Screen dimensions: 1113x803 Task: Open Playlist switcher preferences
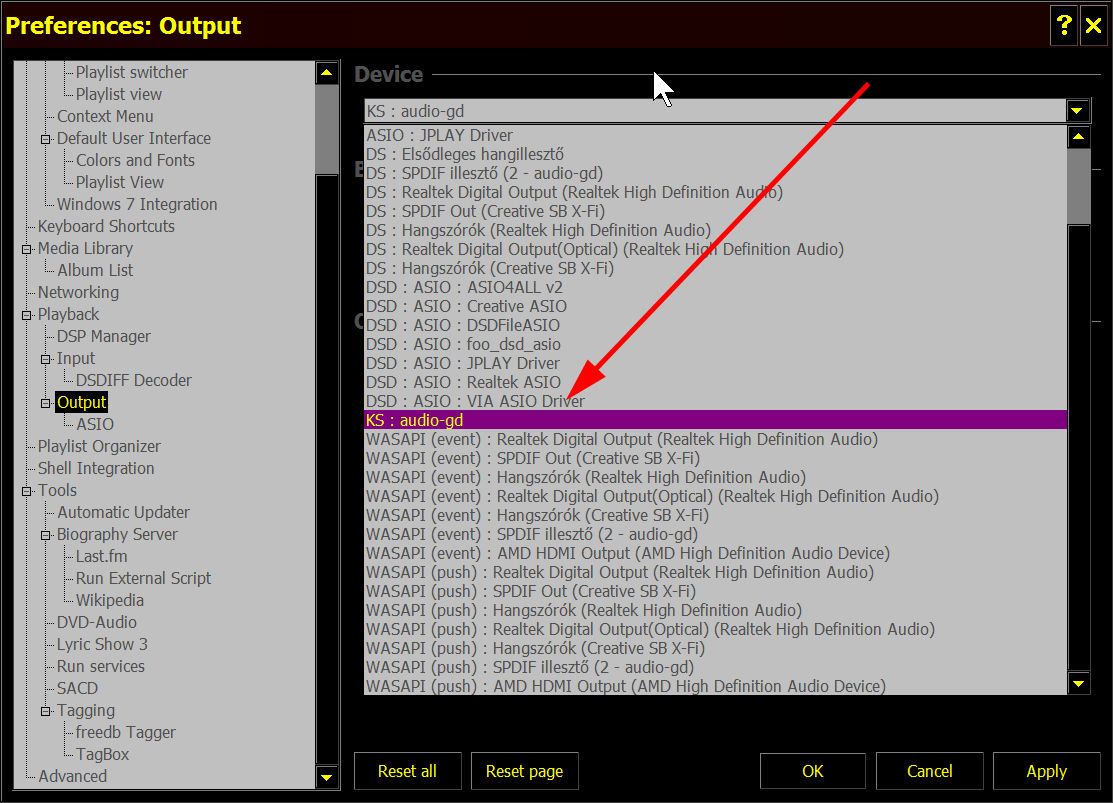(131, 72)
